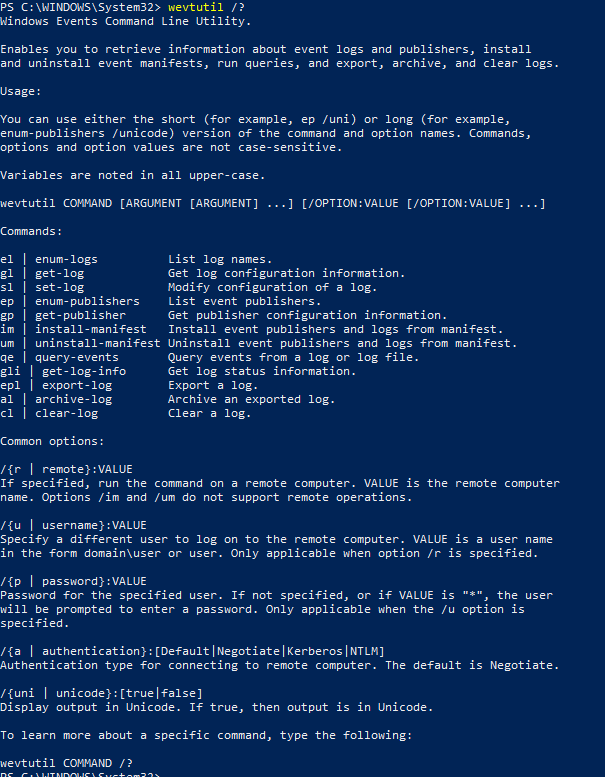
Task: Click the get-log-info command name
Action: (84, 371)
